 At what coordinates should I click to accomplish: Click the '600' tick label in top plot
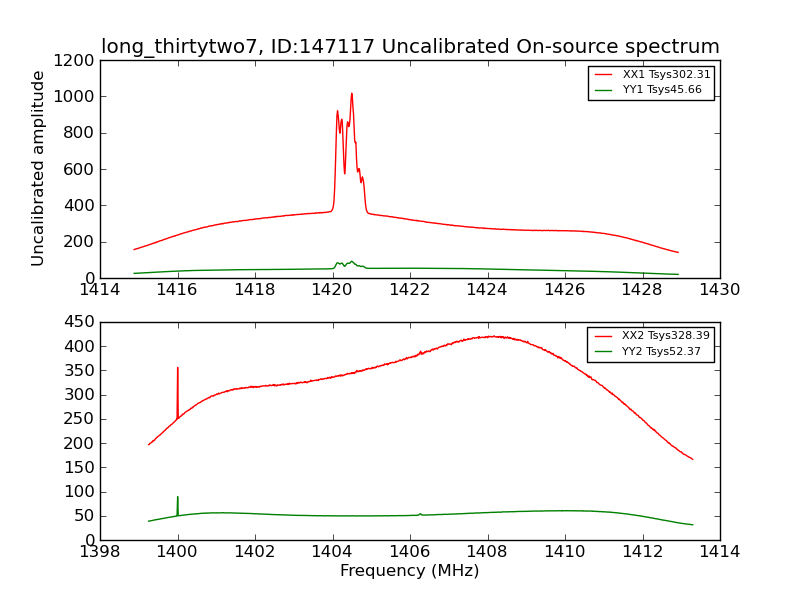[x=79, y=169]
